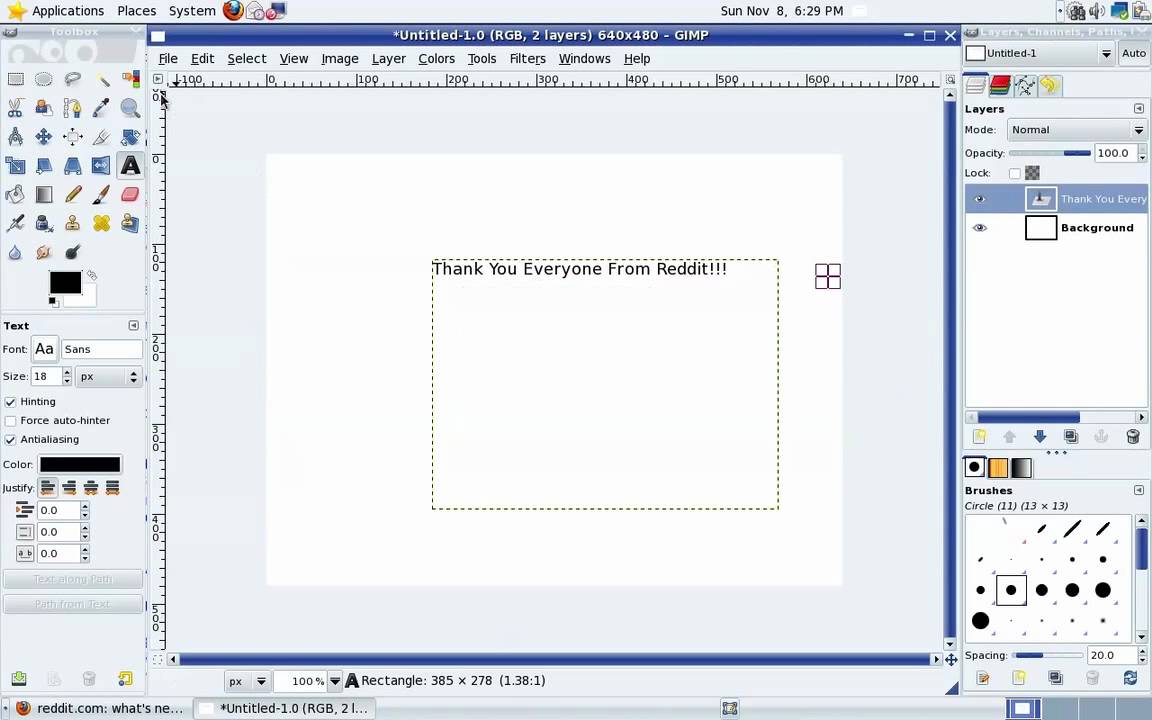Select the Paintbrush tool
Viewport: 1152px width, 720px height.
point(101,194)
